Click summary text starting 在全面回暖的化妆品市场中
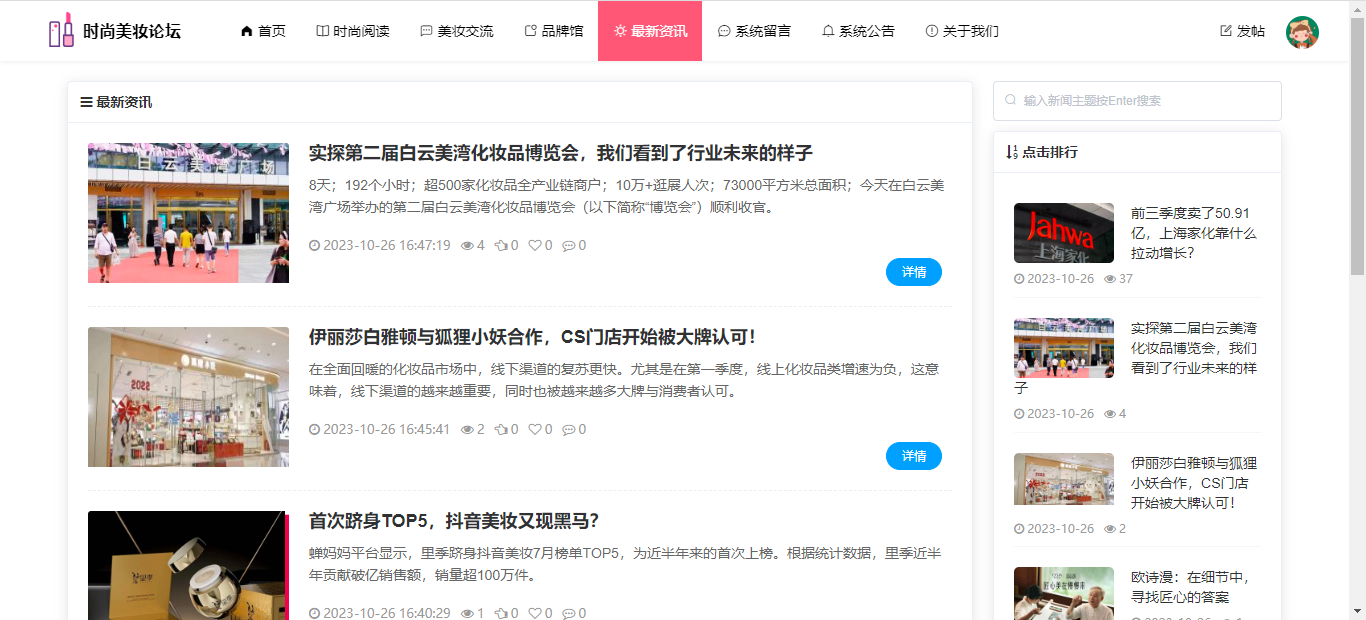This screenshot has height=620, width=1366. click(624, 380)
